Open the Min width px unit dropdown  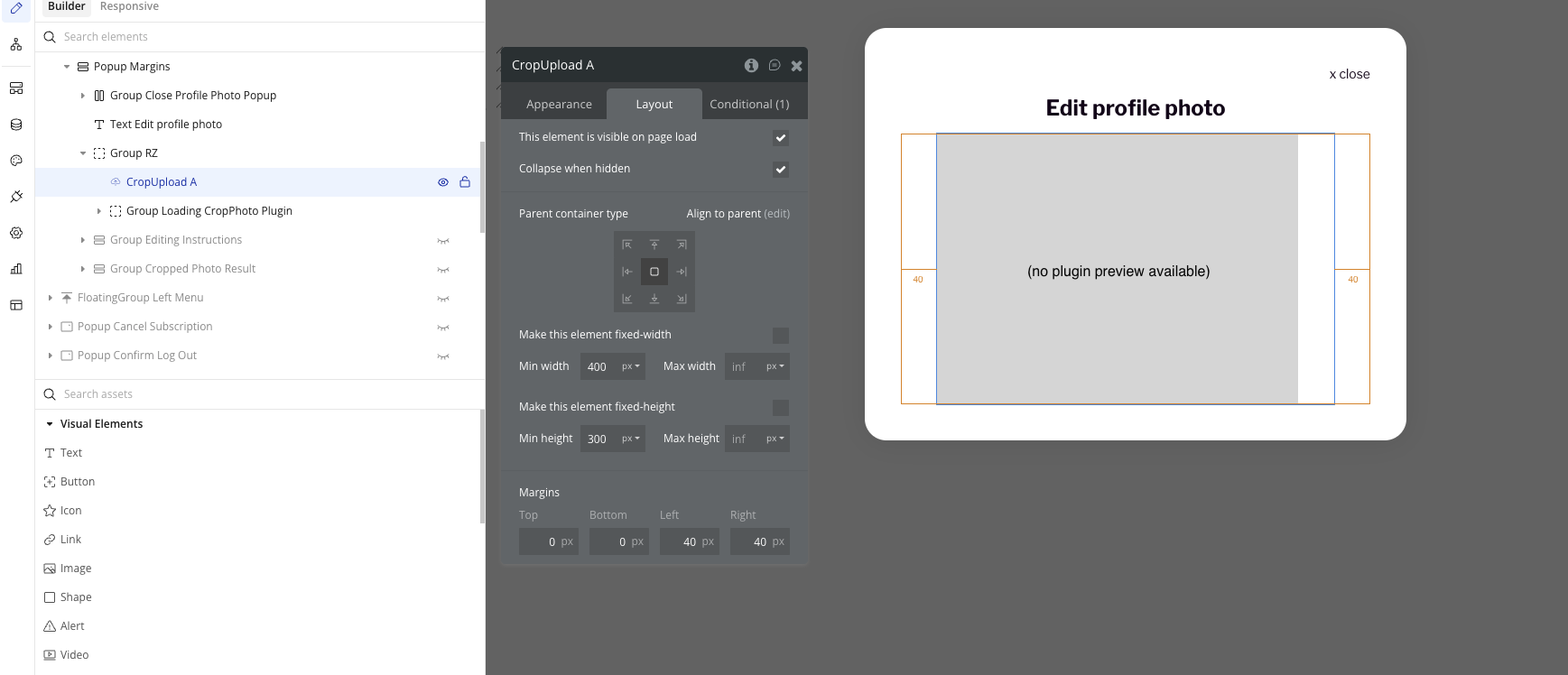[x=631, y=366]
